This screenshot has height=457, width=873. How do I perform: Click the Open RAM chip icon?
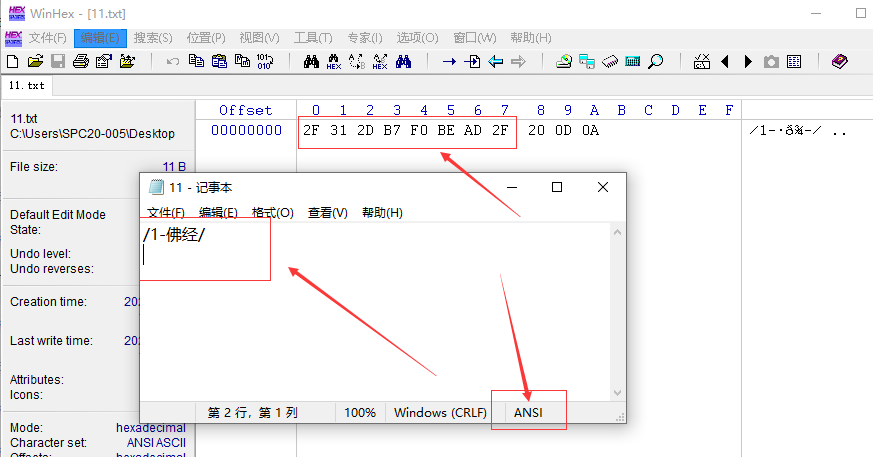pos(610,61)
